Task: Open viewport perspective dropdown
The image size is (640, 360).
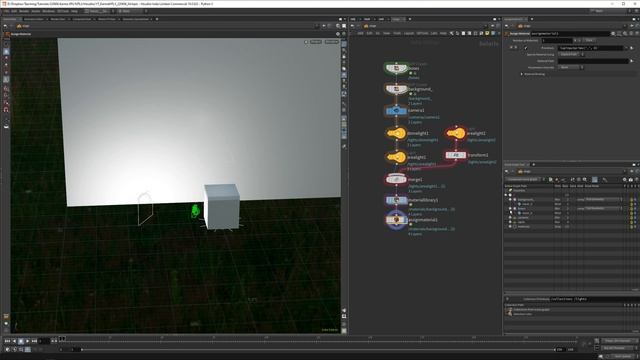Action: pos(316,42)
